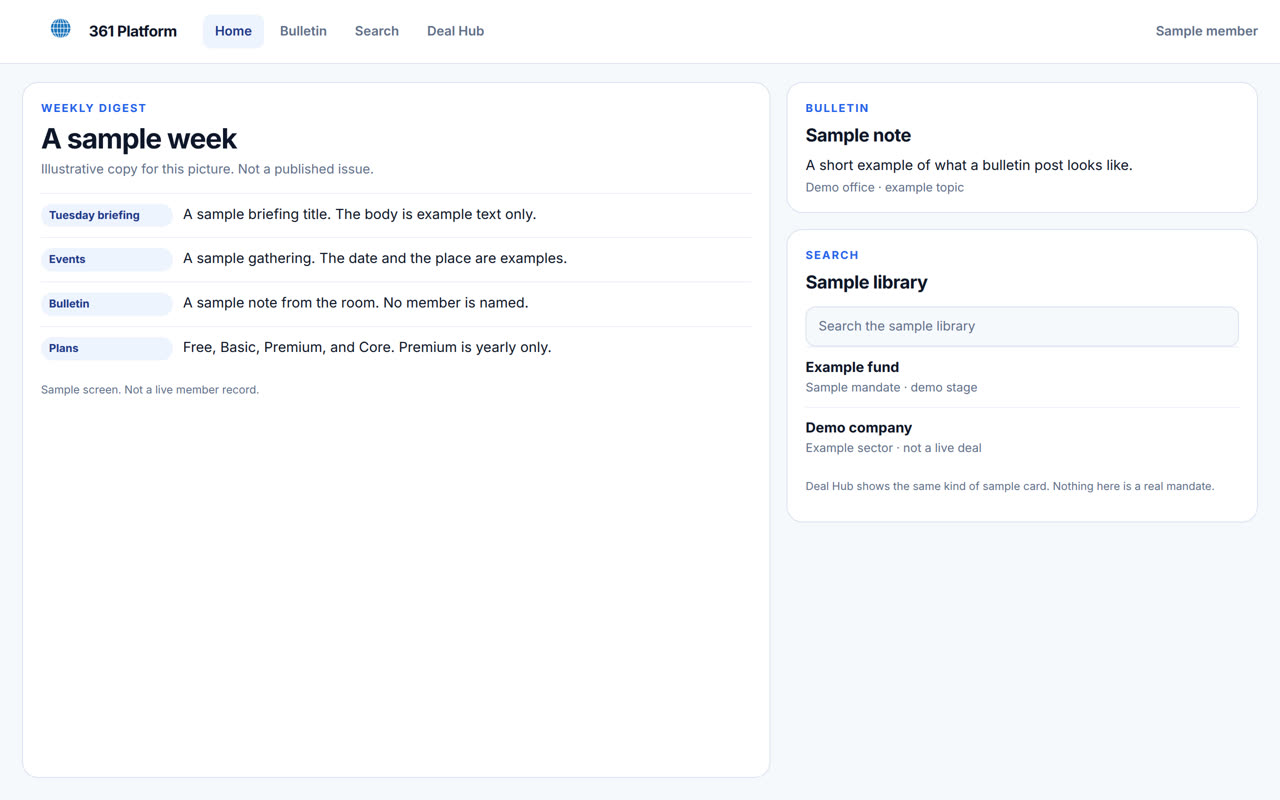Click the 'A sample week' heading
The height and width of the screenshot is (800, 1280).
point(139,138)
